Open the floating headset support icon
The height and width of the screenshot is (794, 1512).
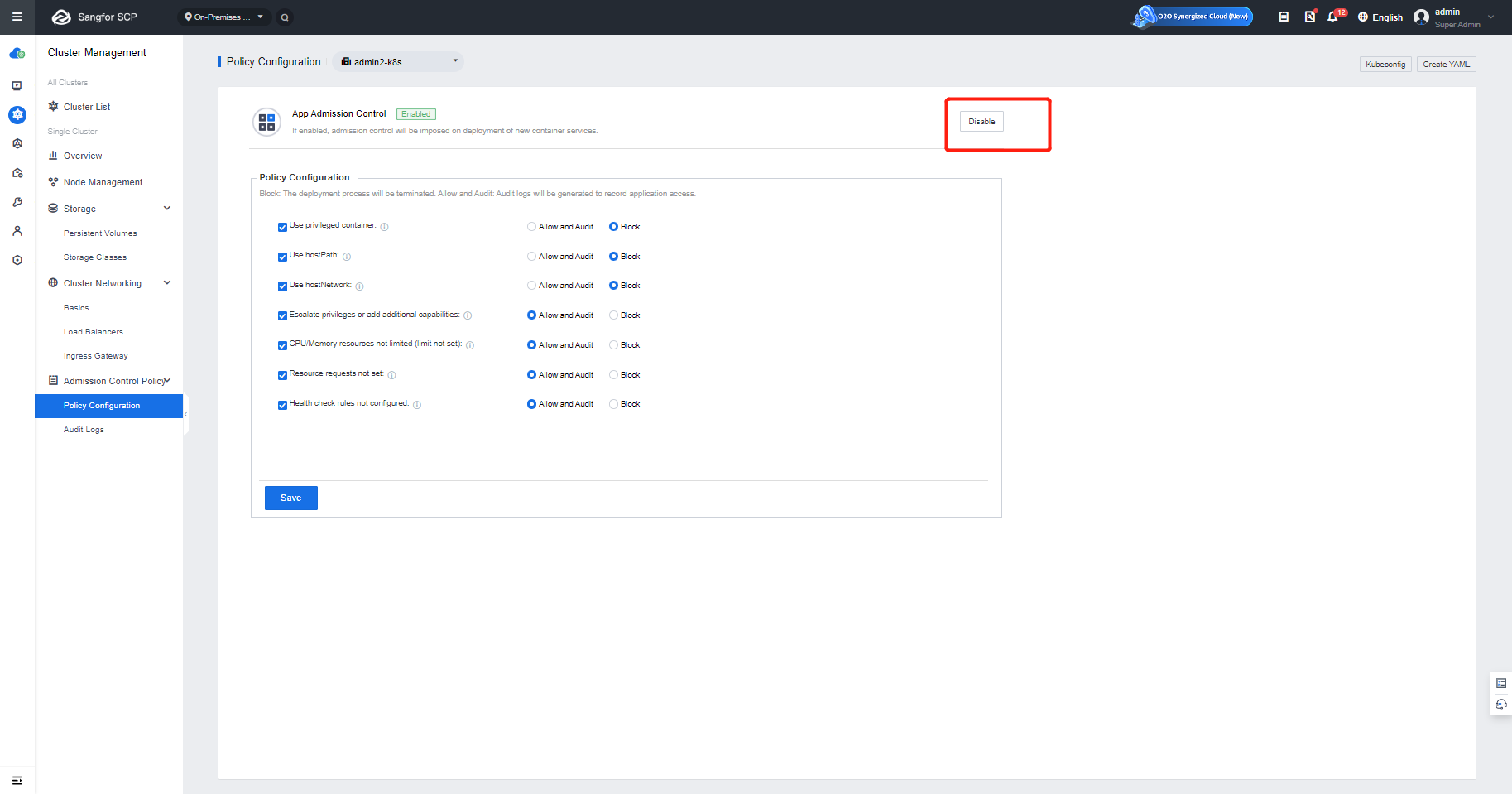pos(1501,704)
